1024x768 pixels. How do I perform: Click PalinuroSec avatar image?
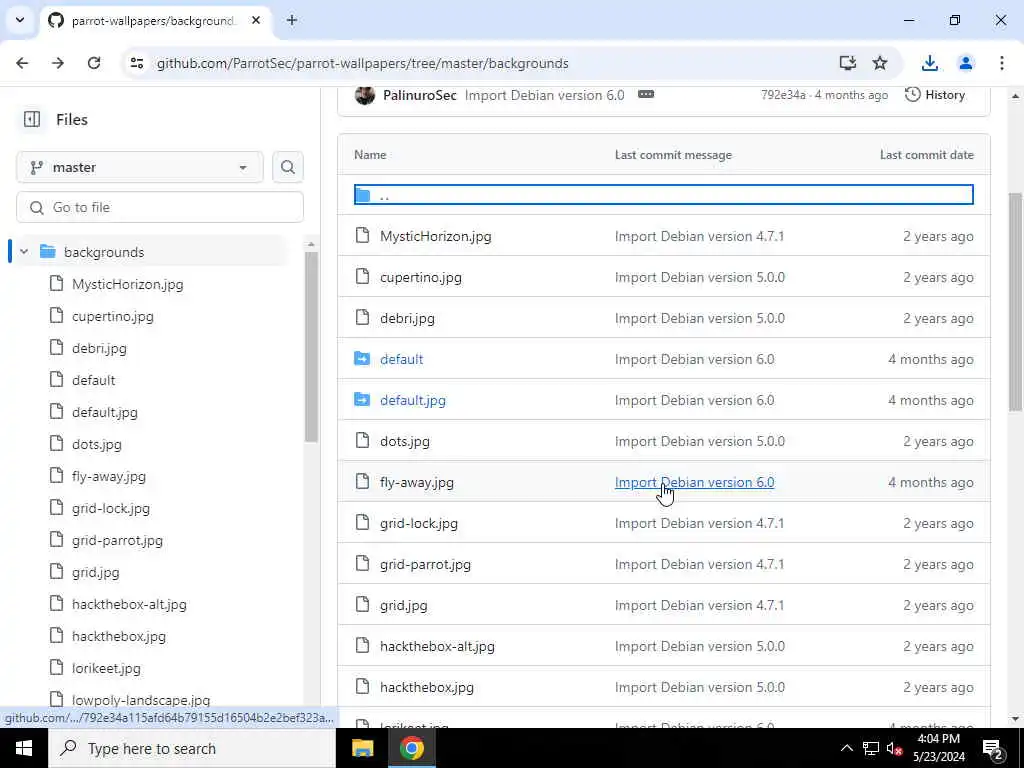(x=364, y=95)
